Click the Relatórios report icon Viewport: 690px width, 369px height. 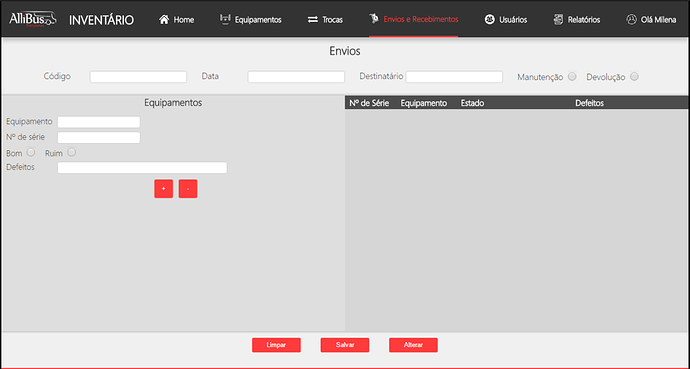pyautogui.click(x=558, y=19)
